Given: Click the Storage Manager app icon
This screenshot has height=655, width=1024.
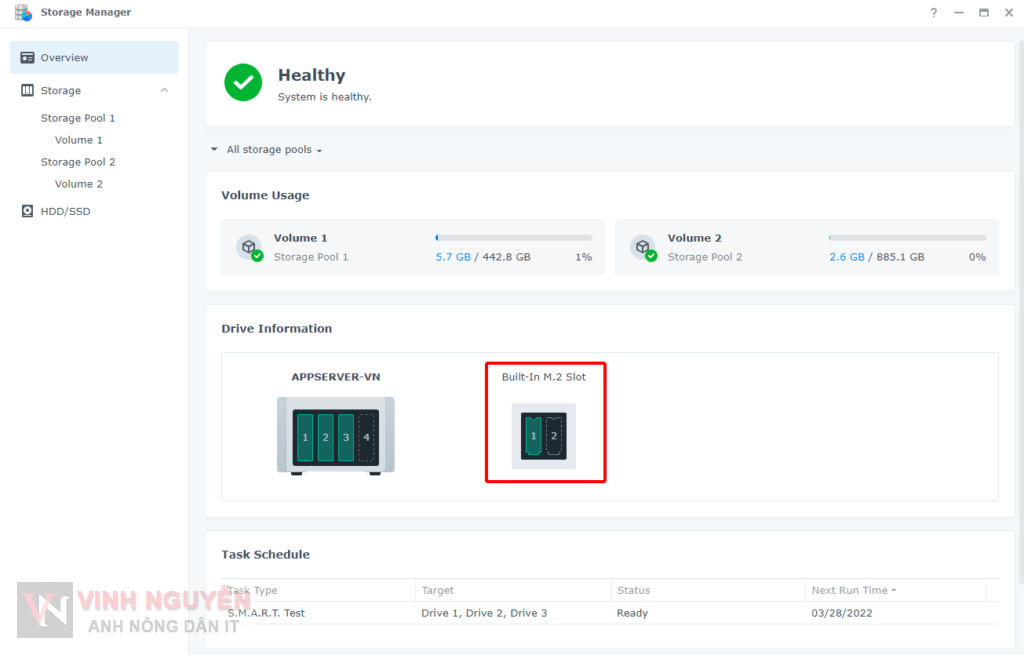Looking at the screenshot, I should [x=22, y=13].
